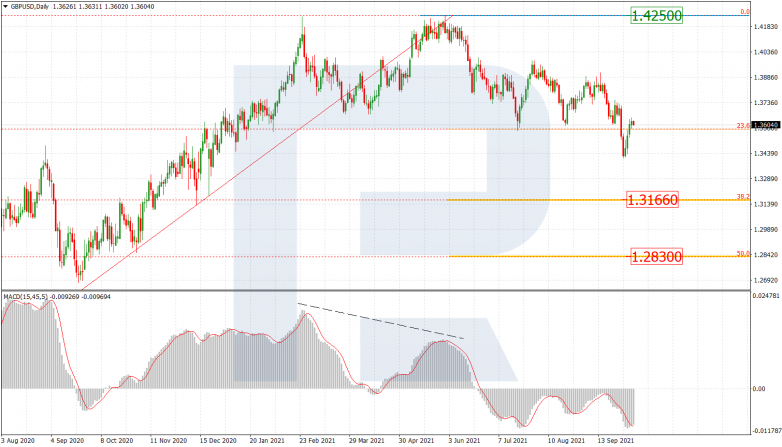The width and height of the screenshot is (782, 447).
Task: Select the current price tag 1.36040
Action: coord(766,125)
